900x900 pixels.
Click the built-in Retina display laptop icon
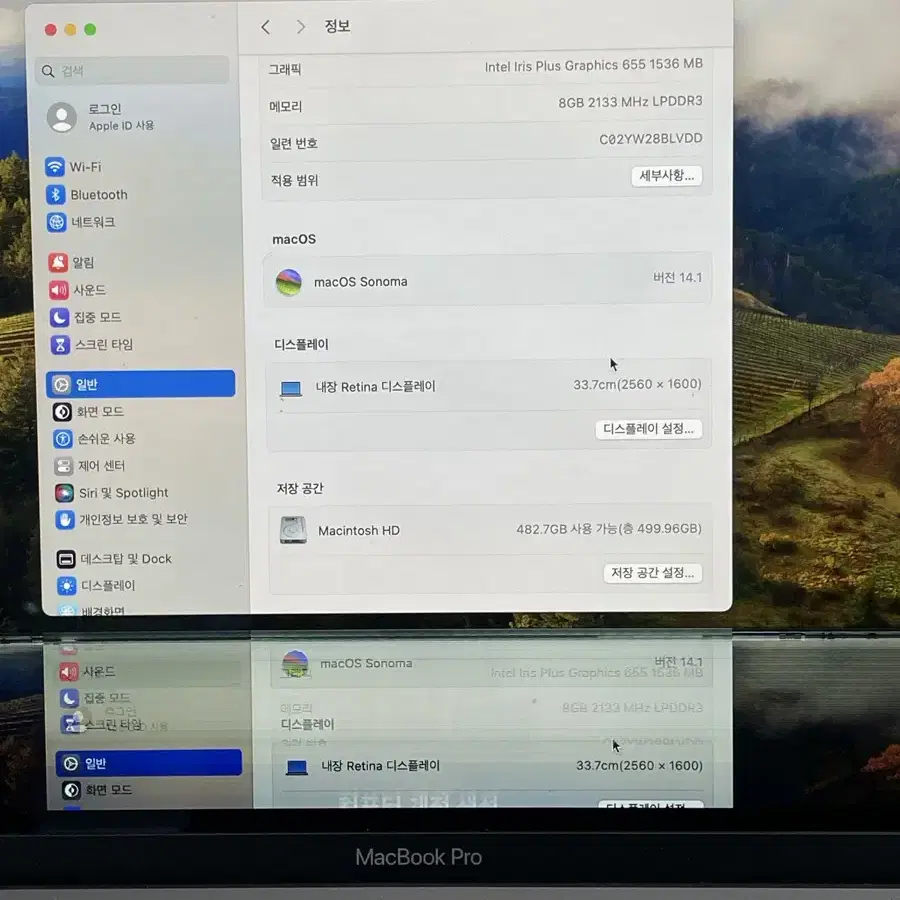291,389
